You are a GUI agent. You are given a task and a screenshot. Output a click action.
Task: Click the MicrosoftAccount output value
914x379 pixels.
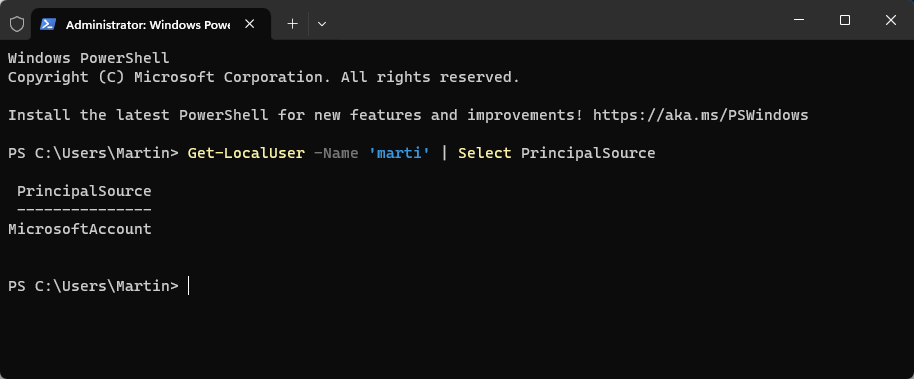pos(80,229)
